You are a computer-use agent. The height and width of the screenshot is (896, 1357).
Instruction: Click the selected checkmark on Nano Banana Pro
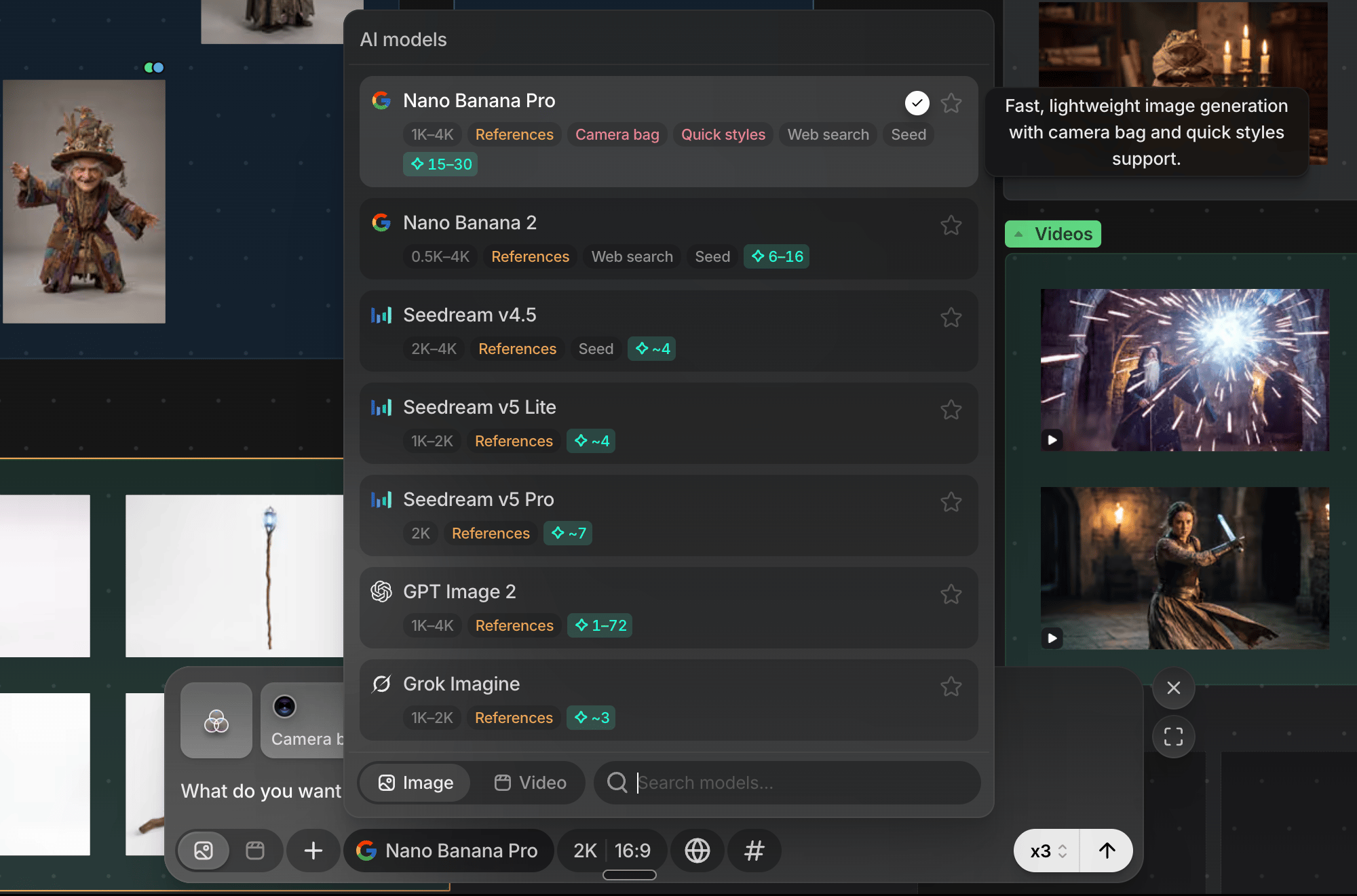click(917, 103)
